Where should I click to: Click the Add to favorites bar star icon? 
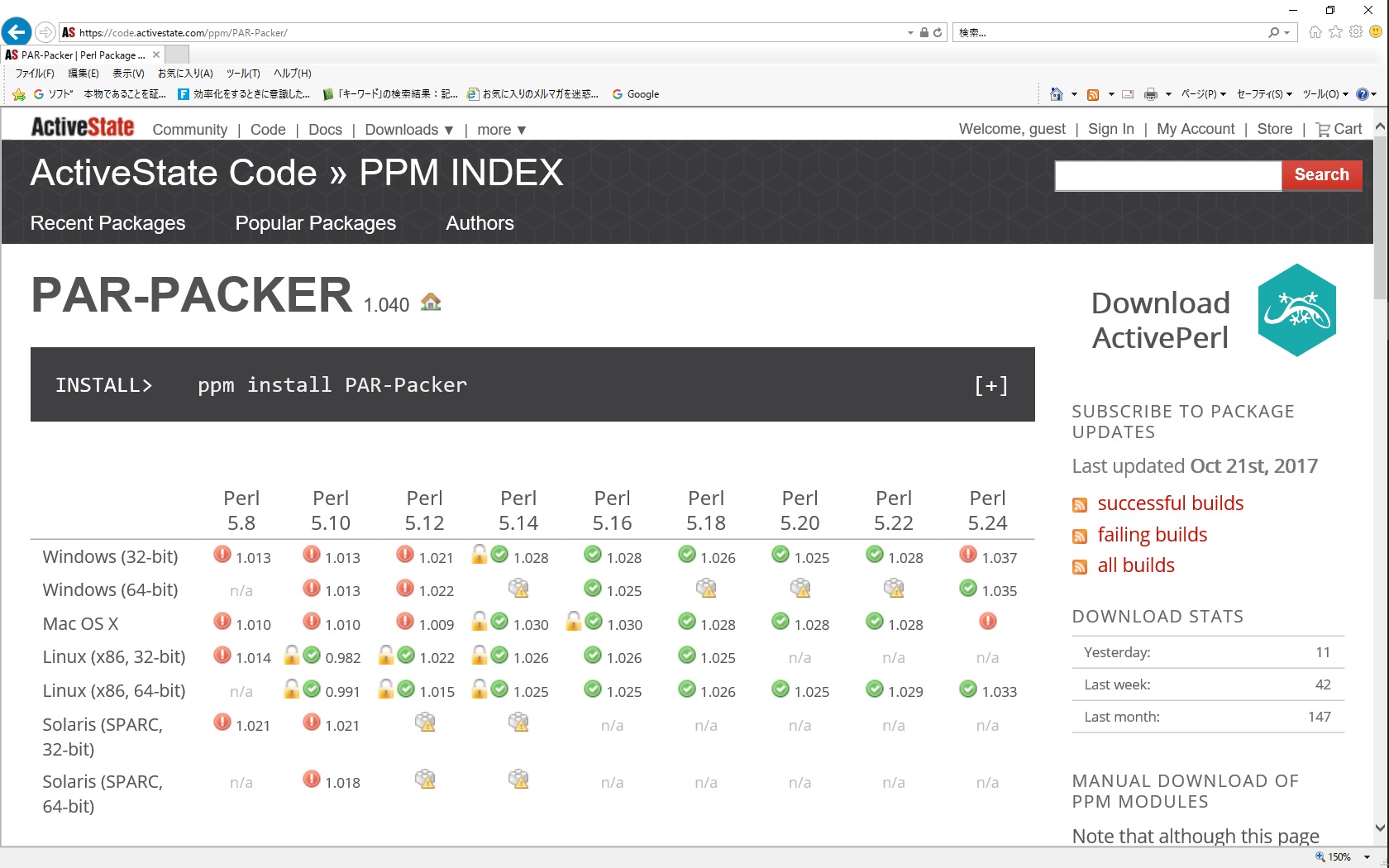(19, 94)
